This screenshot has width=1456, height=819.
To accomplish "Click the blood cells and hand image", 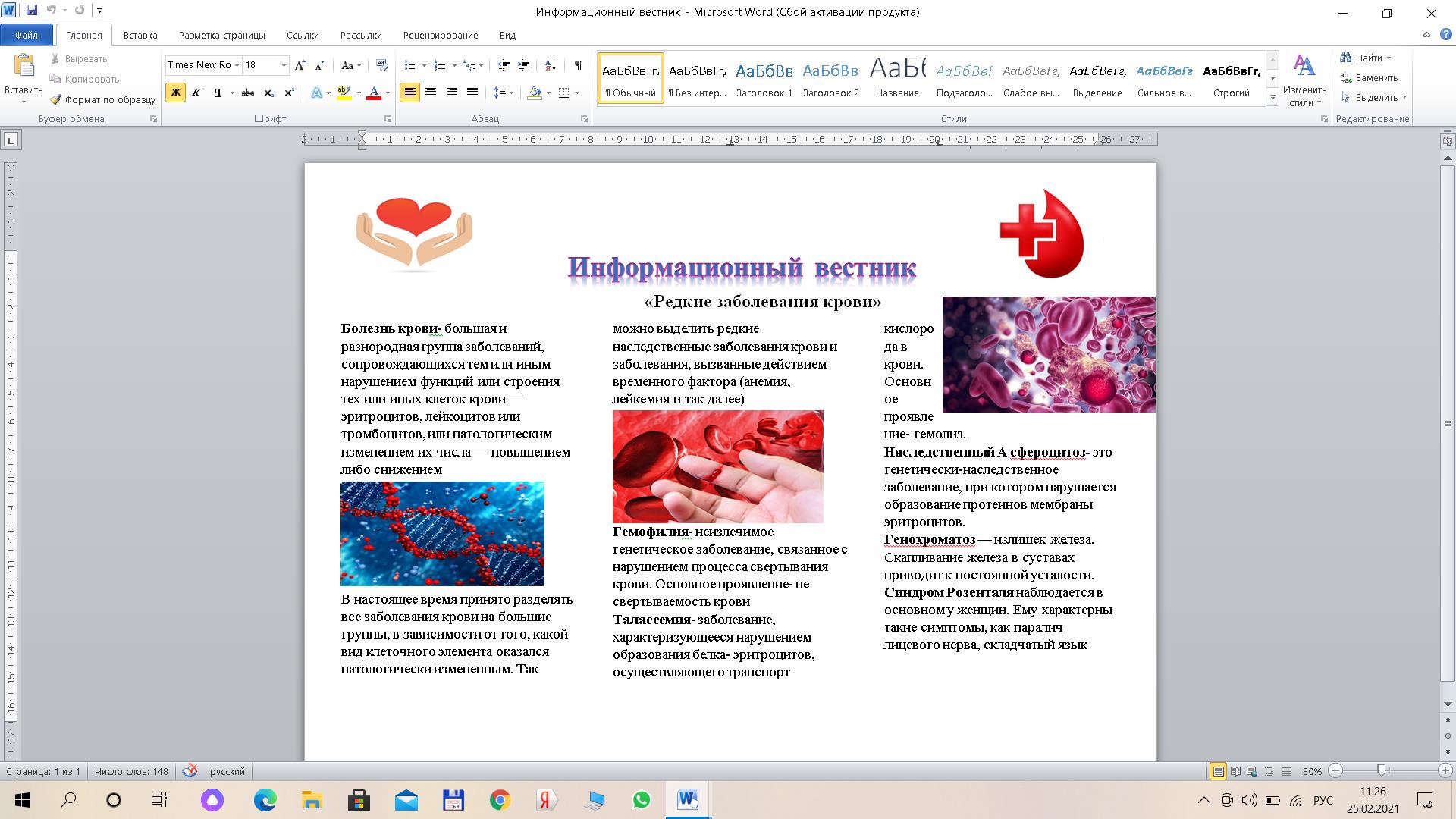I will tap(717, 466).
